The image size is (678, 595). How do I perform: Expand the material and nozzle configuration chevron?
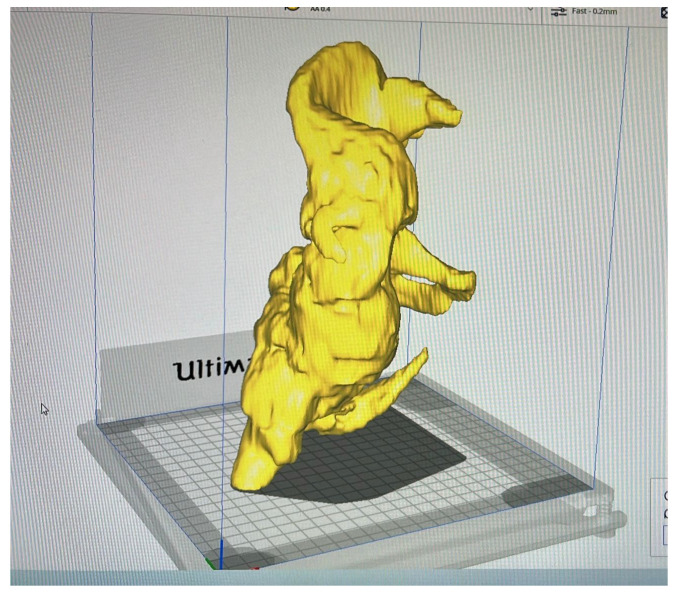[x=530, y=9]
